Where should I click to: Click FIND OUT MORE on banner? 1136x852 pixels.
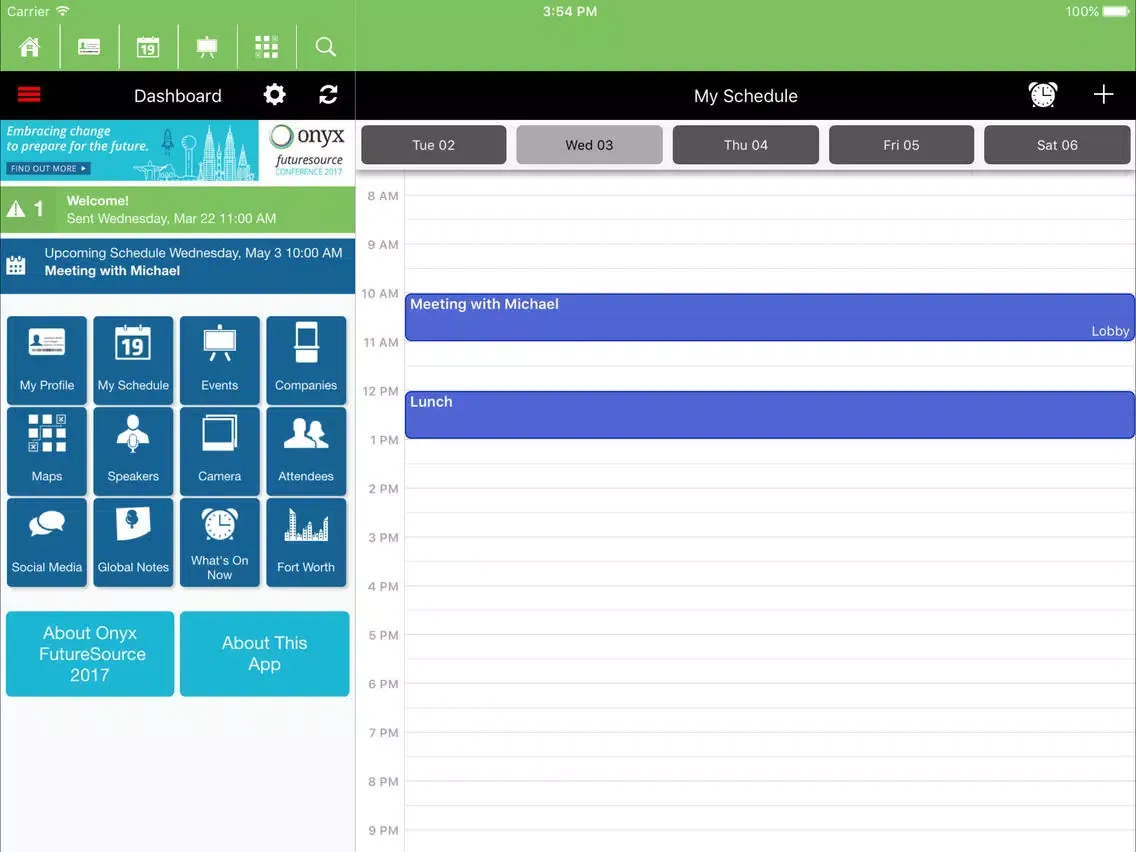[49, 168]
